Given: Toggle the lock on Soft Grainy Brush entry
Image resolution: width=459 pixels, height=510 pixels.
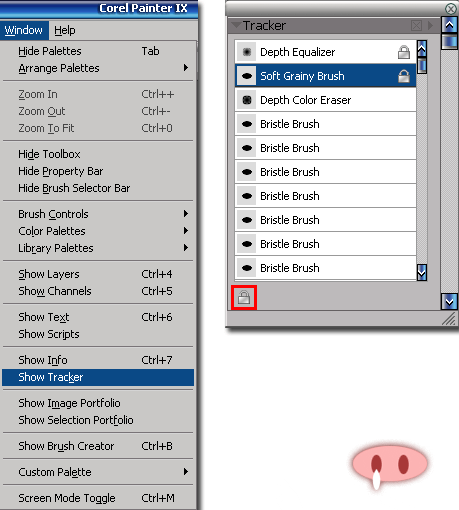Looking at the screenshot, I should 404,76.
